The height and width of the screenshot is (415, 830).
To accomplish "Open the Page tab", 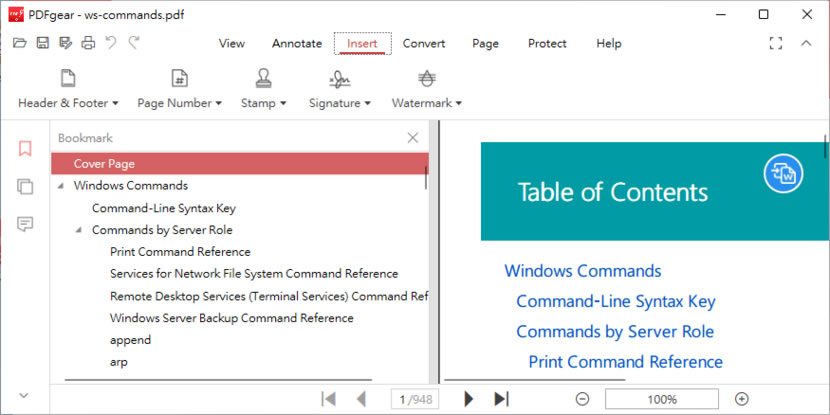I will point(485,43).
